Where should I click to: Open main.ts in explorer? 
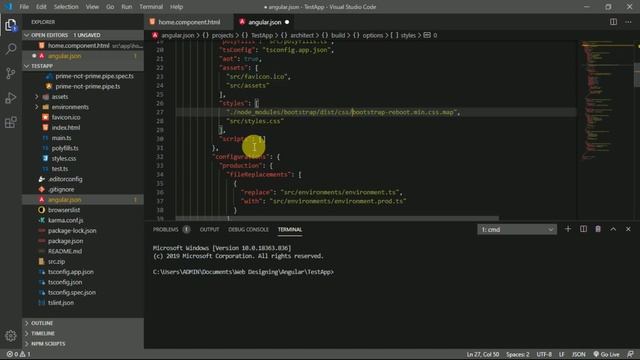point(61,138)
